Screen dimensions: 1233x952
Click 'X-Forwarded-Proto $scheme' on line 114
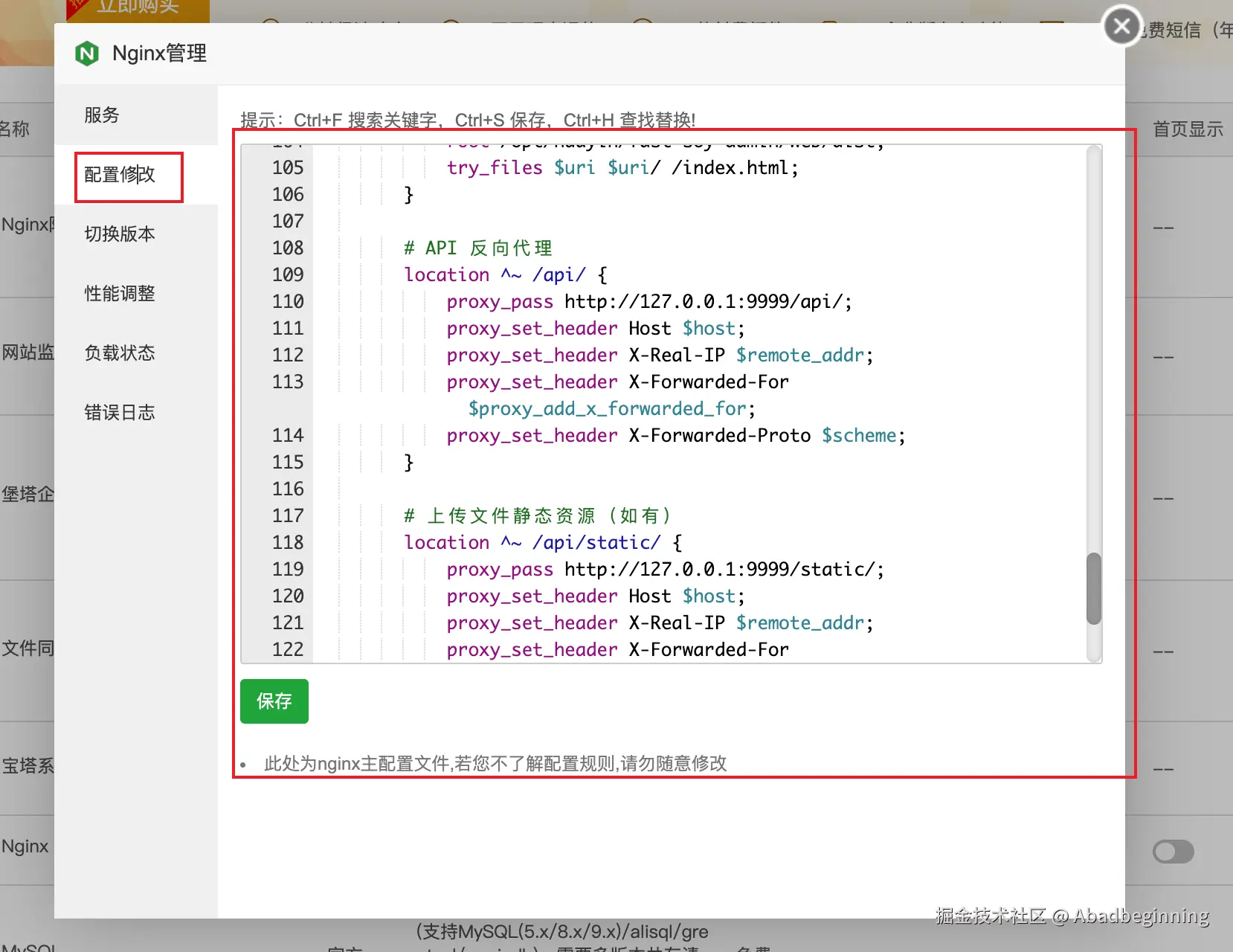point(767,435)
